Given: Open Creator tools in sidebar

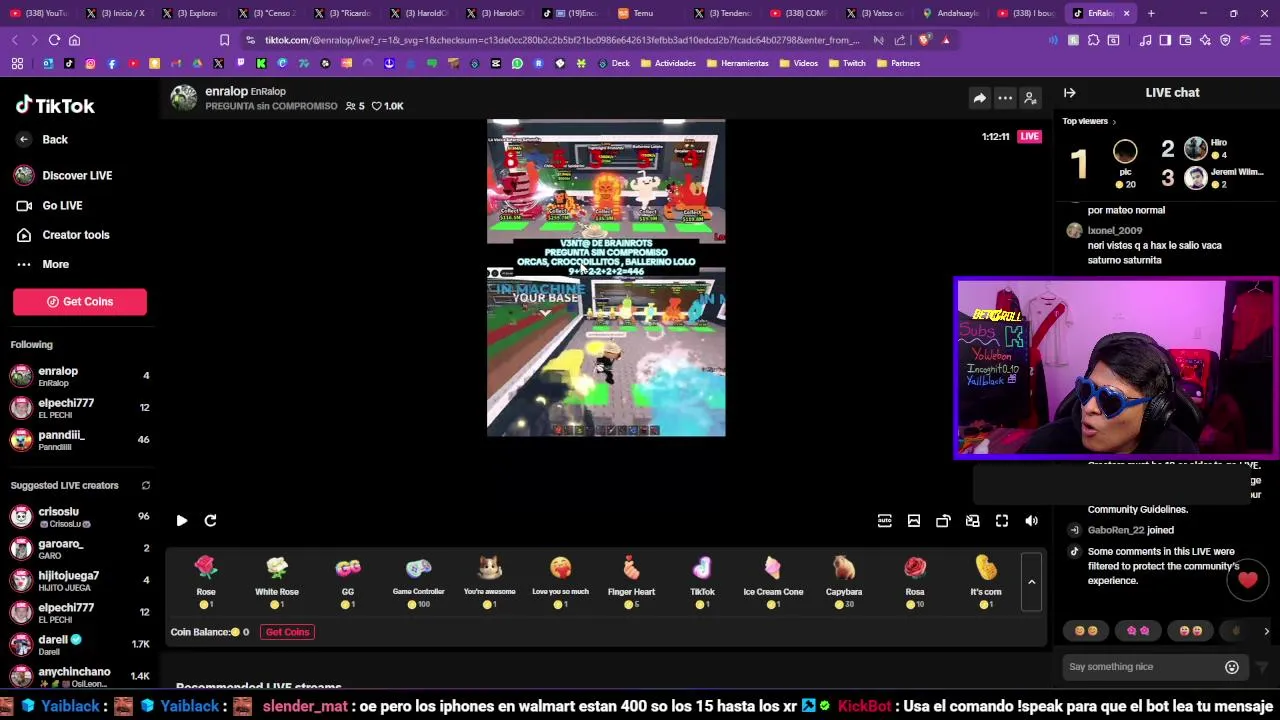Looking at the screenshot, I should (63, 235).
